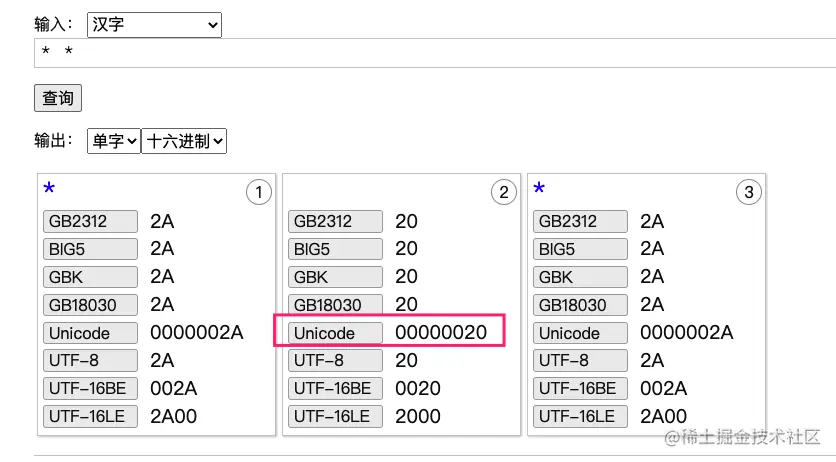The width and height of the screenshot is (836, 462).
Task: Click GB18030 button in card 1
Action: (90, 305)
